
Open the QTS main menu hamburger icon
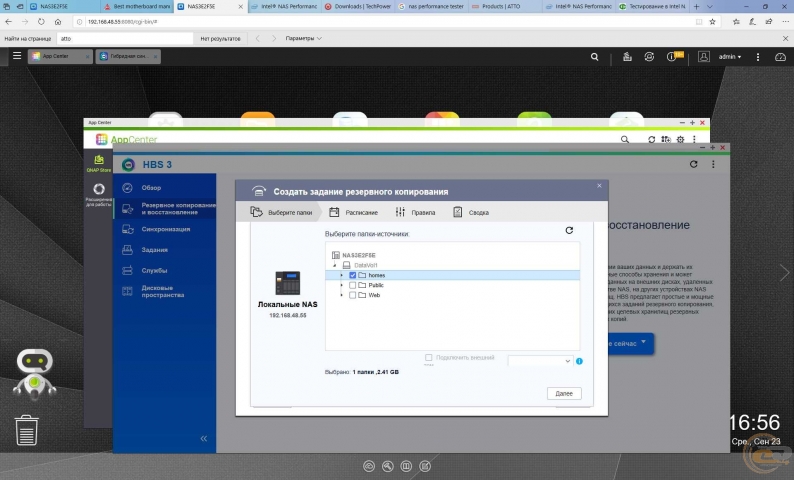pyautogui.click(x=17, y=56)
